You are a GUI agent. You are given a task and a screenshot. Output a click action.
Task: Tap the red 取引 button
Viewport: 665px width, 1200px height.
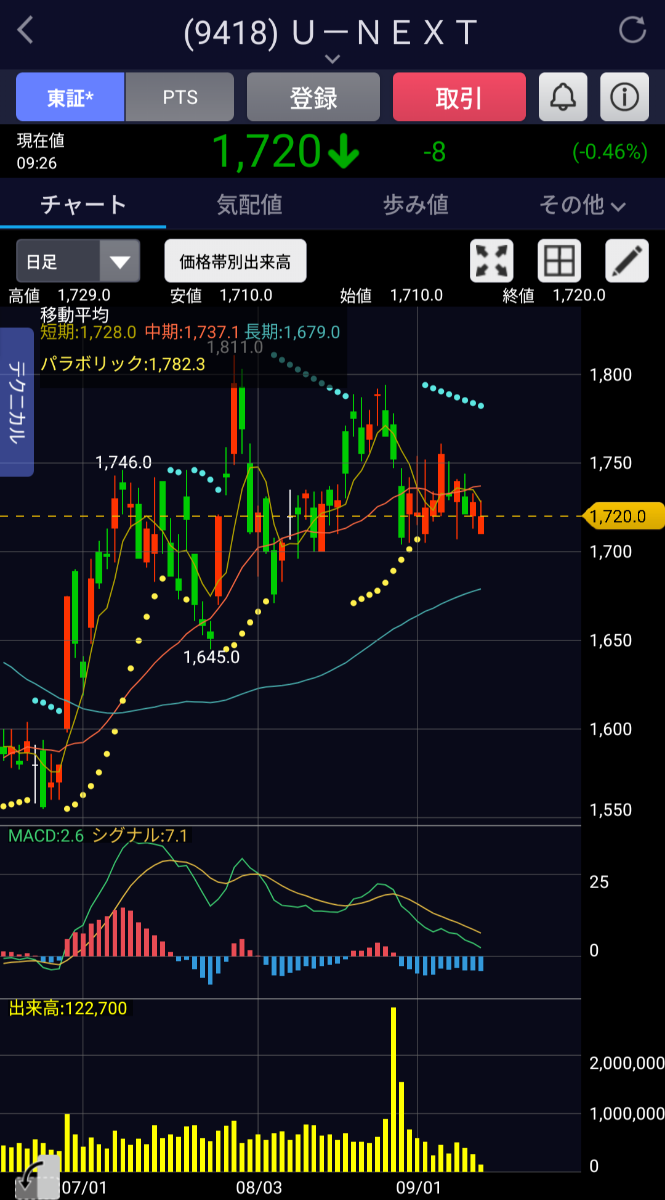(459, 97)
